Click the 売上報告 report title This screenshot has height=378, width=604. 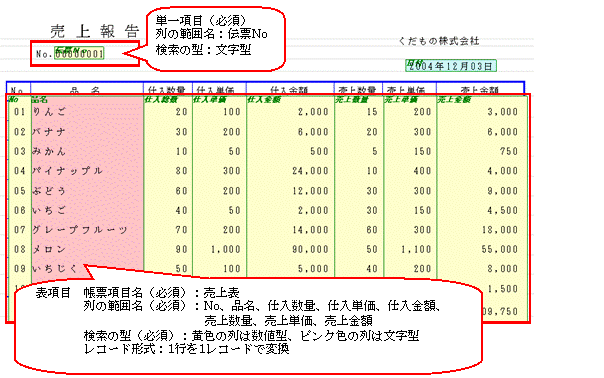[x=95, y=32]
